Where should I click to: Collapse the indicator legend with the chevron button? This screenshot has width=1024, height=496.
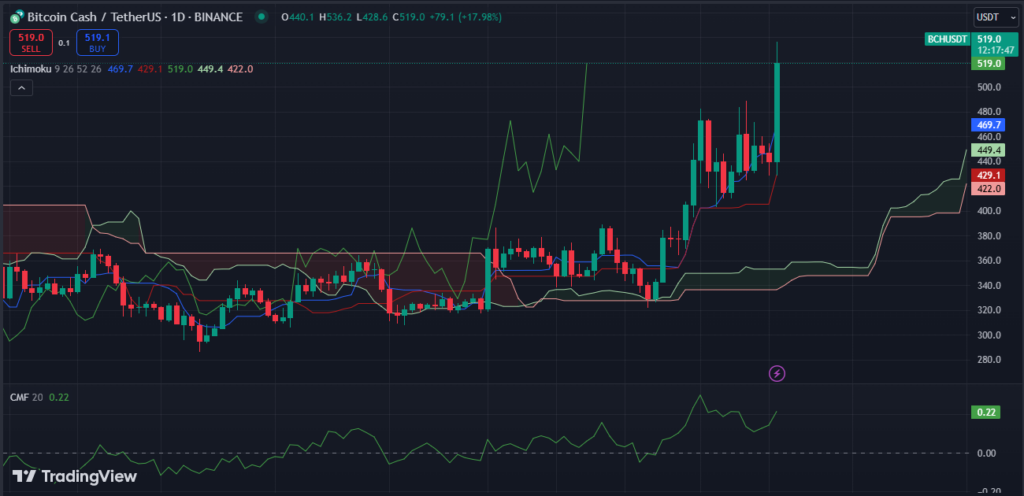point(22,88)
